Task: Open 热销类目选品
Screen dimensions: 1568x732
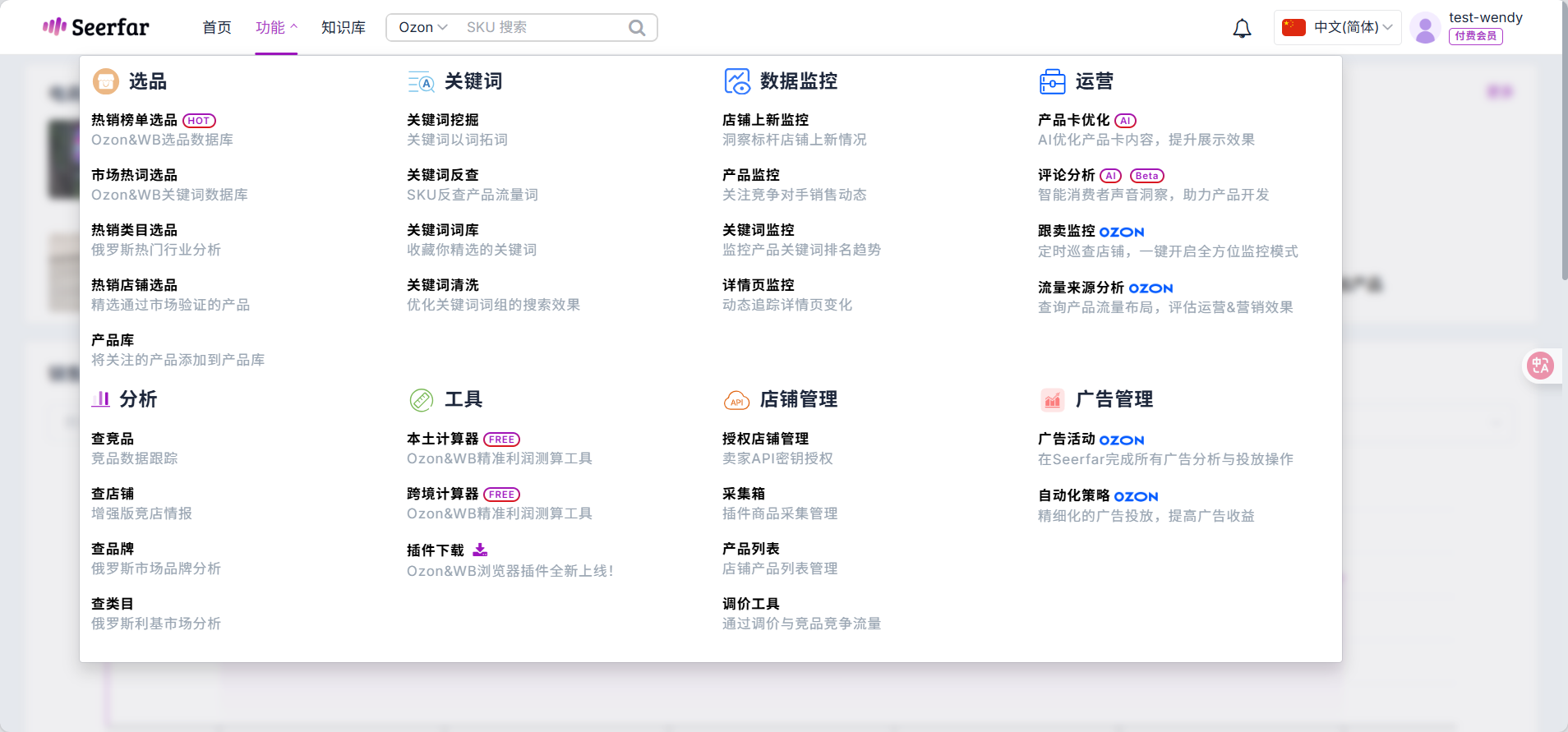Action: tap(134, 230)
